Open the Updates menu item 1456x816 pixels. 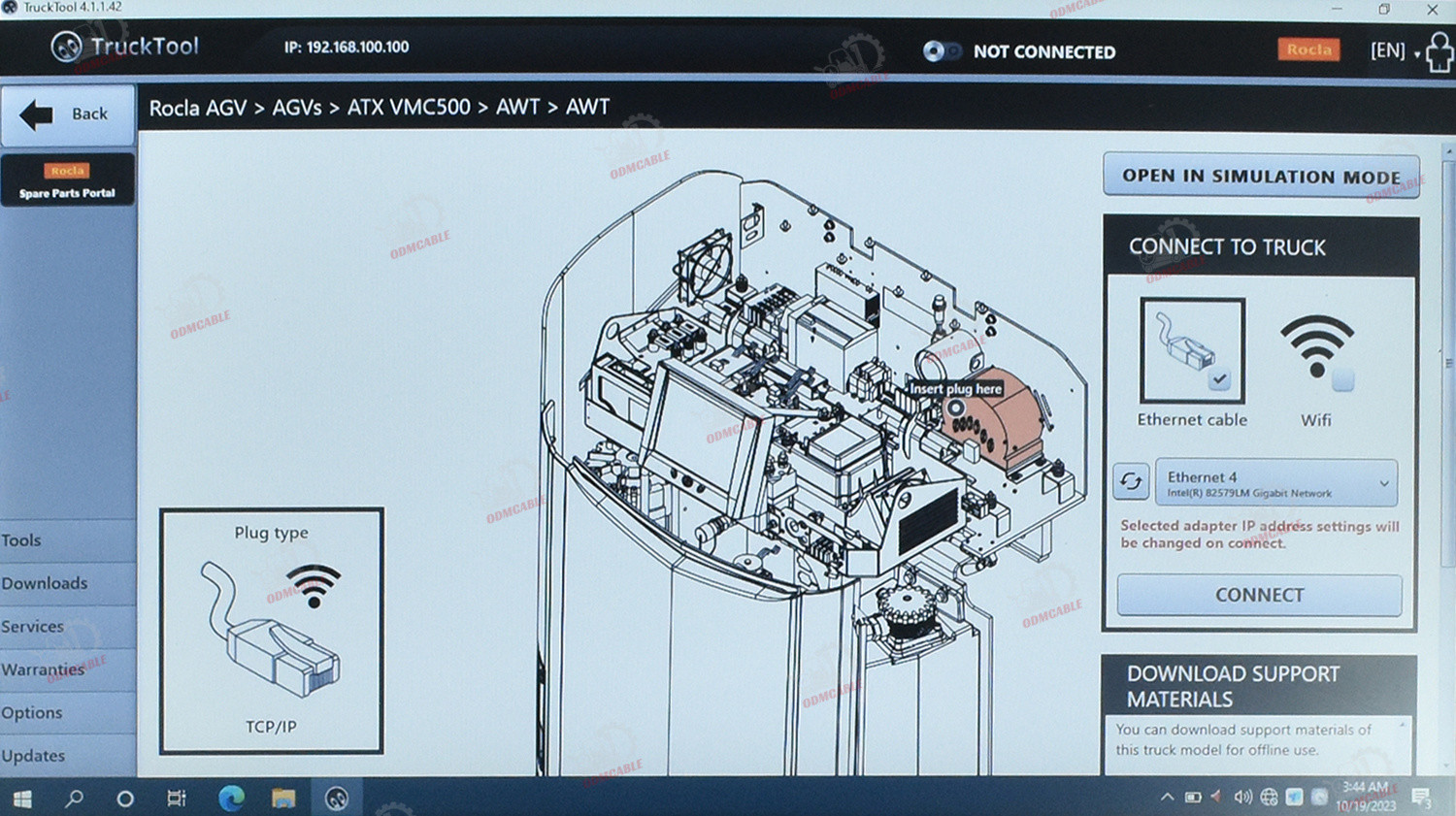pyautogui.click(x=68, y=756)
